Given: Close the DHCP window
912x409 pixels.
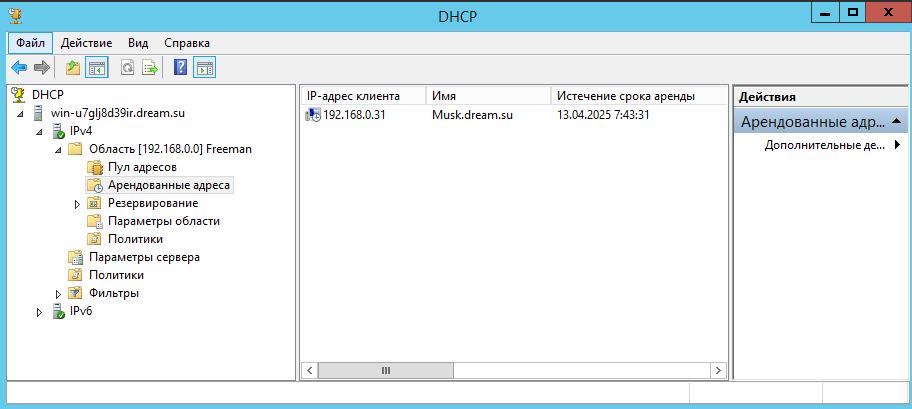Looking at the screenshot, I should (888, 12).
